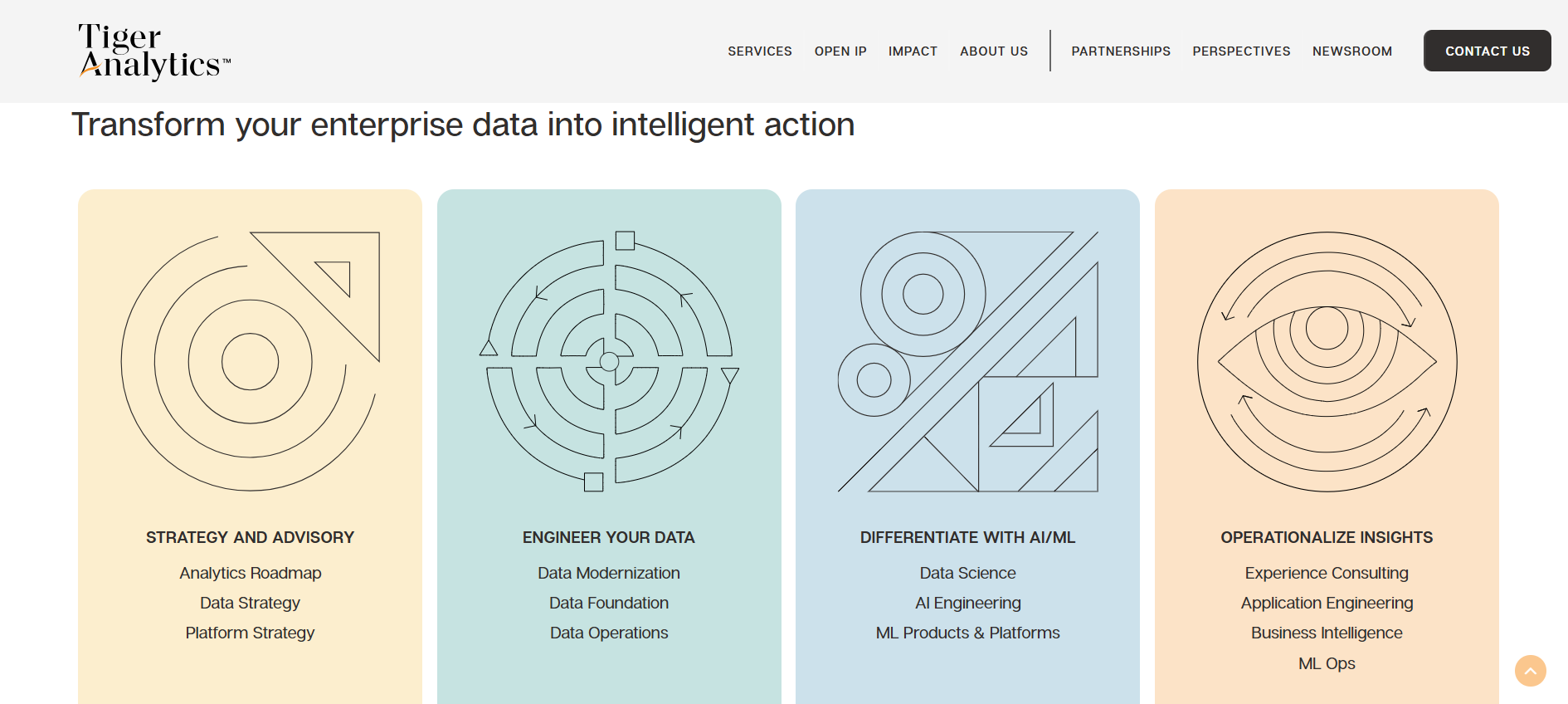Click the concentric circles arrow illustration
The height and width of the screenshot is (704, 1568).
point(250,361)
